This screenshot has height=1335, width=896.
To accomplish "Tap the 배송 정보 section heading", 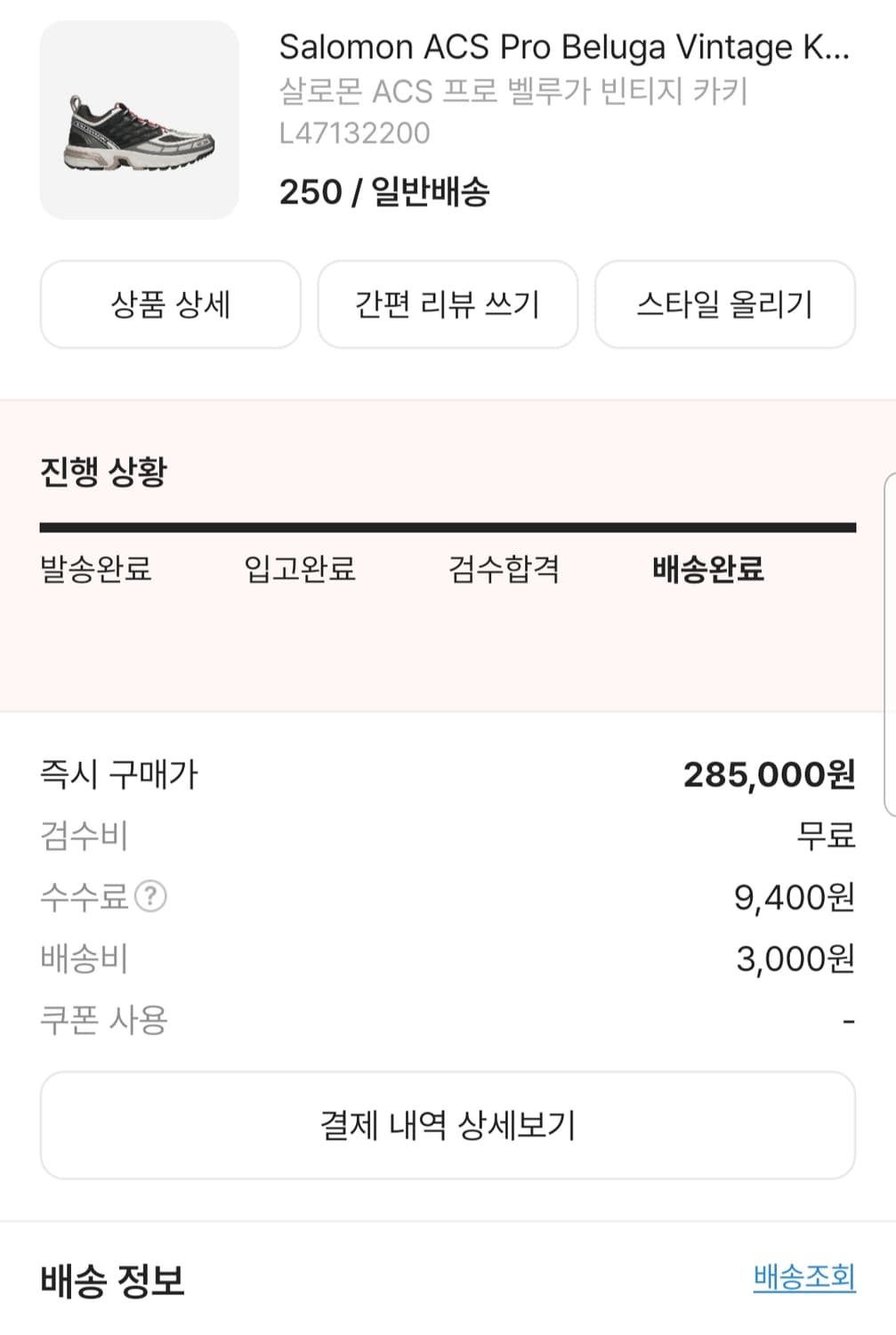I will pyautogui.click(x=112, y=1281).
